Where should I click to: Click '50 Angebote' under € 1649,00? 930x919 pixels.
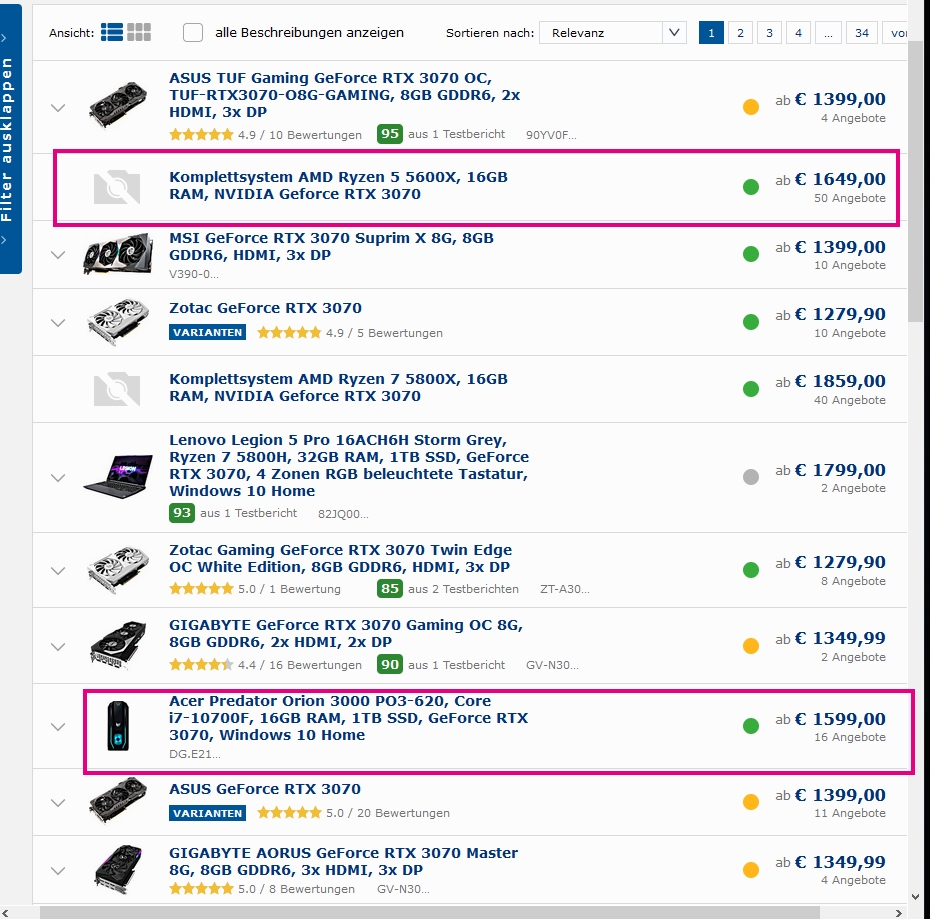tap(849, 198)
